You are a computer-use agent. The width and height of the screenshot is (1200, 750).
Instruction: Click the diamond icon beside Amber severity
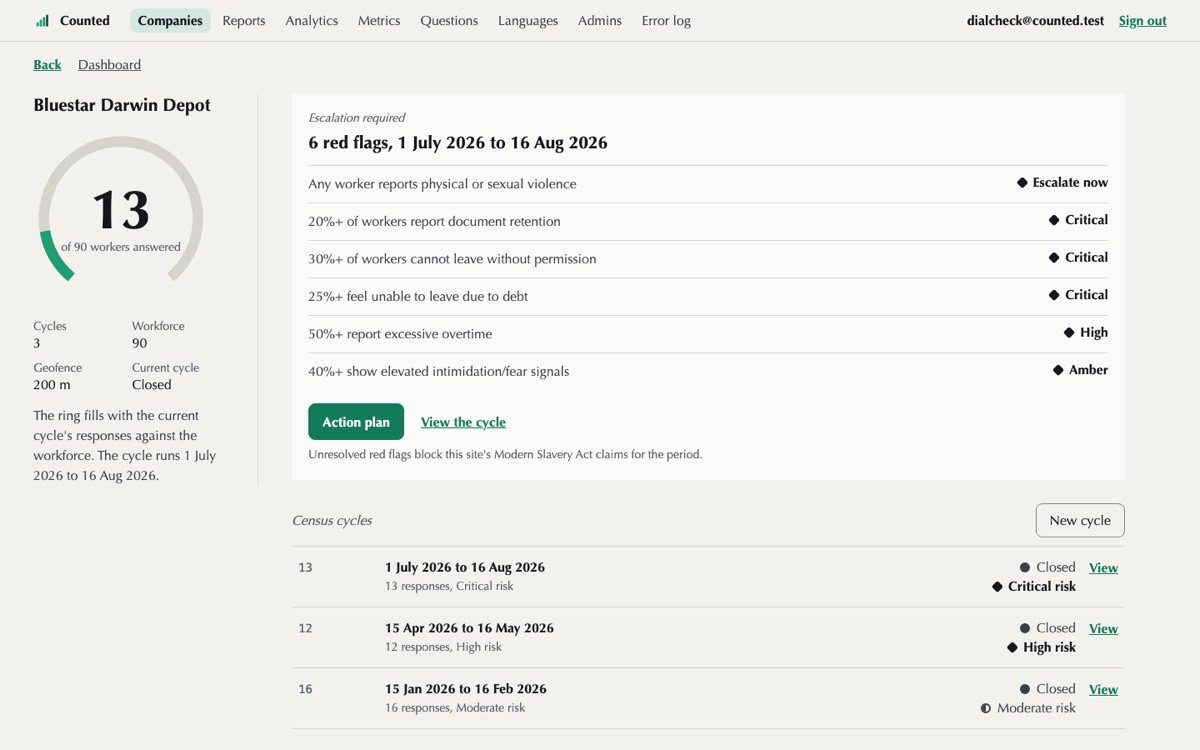[x=1058, y=370]
